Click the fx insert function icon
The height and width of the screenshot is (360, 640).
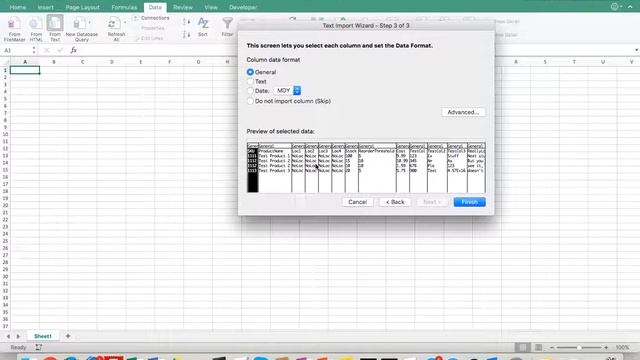coord(73,50)
